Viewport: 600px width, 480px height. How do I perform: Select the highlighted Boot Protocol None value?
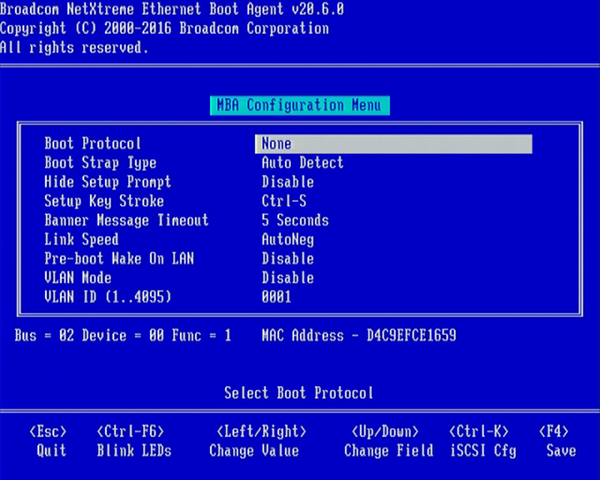pos(393,144)
